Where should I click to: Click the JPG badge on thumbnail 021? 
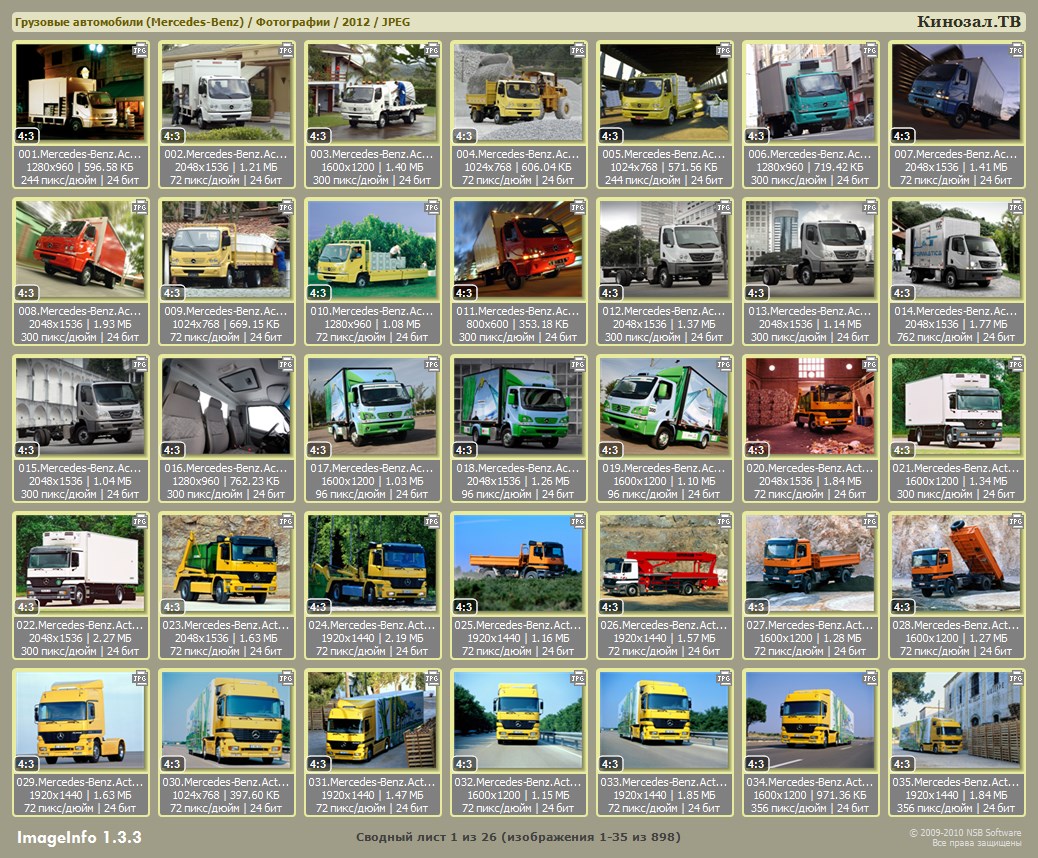[1015, 363]
